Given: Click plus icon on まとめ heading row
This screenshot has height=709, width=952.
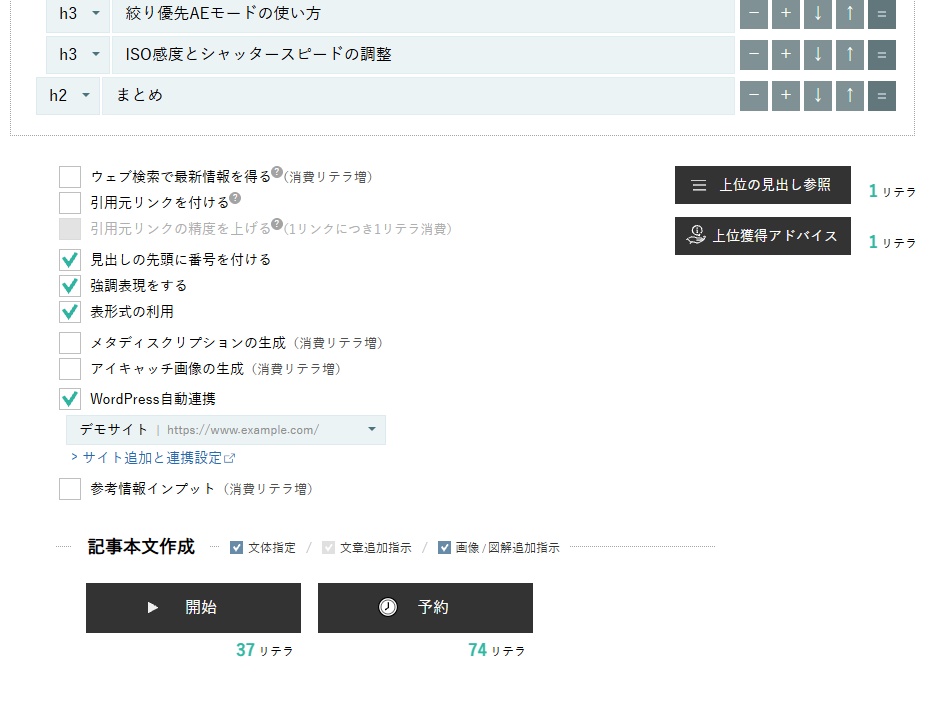Looking at the screenshot, I should click(786, 95).
